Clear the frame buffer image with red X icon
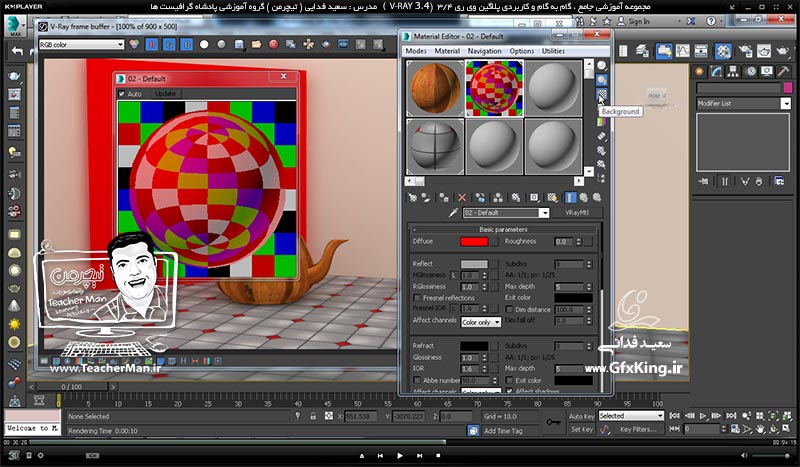Image resolution: width=800 pixels, height=467 pixels. coord(273,45)
